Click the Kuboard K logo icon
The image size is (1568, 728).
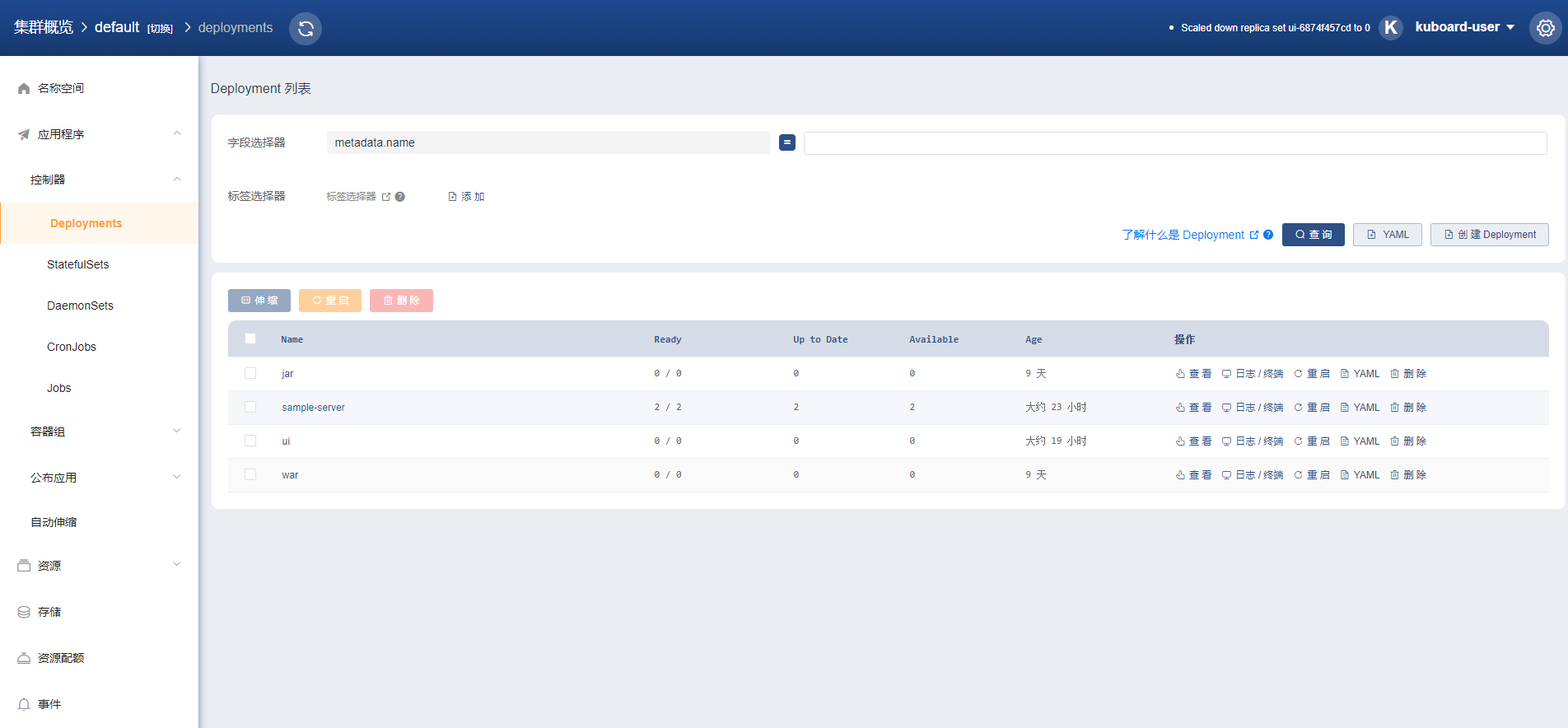[x=1390, y=28]
